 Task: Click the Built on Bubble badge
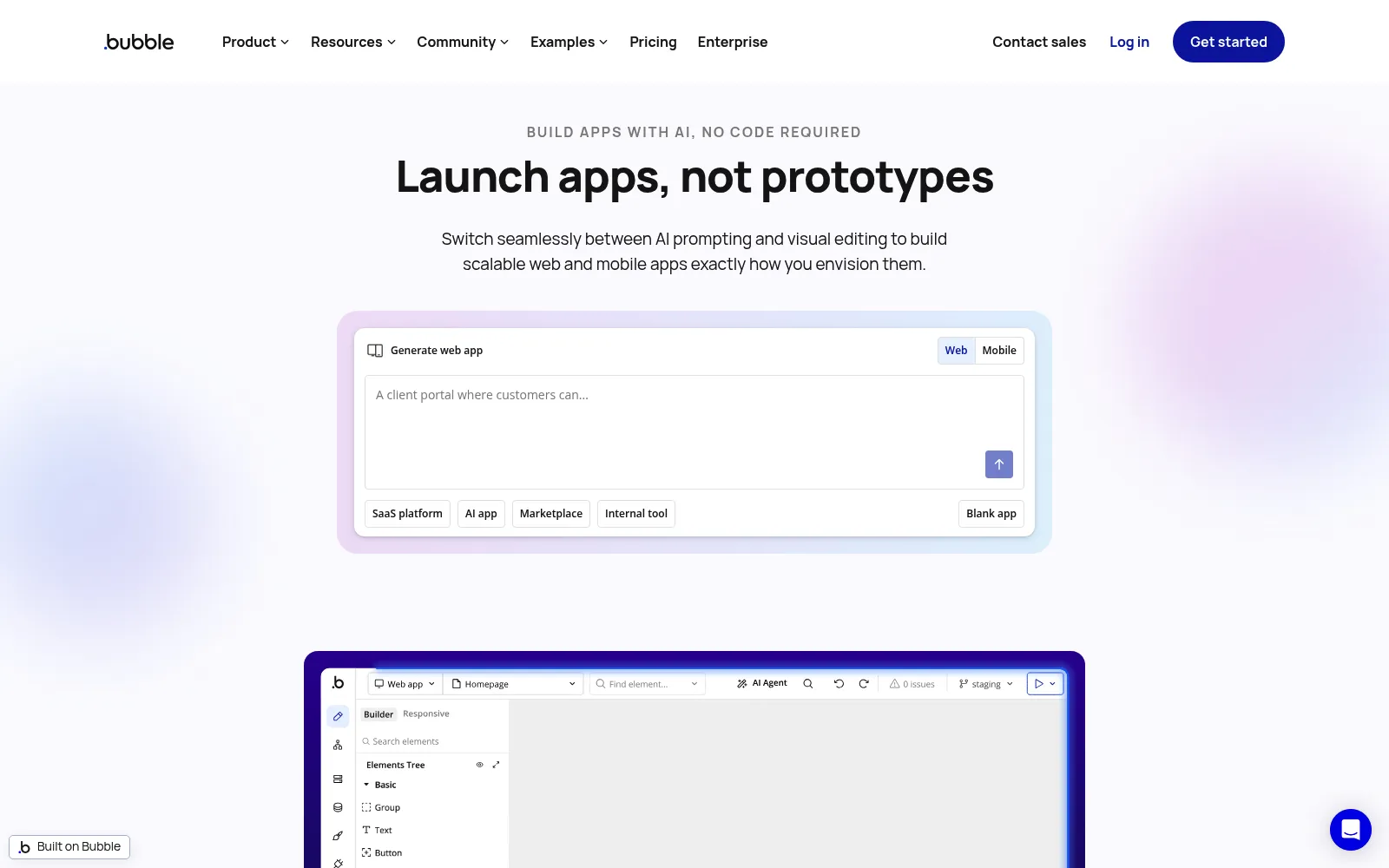point(69,847)
